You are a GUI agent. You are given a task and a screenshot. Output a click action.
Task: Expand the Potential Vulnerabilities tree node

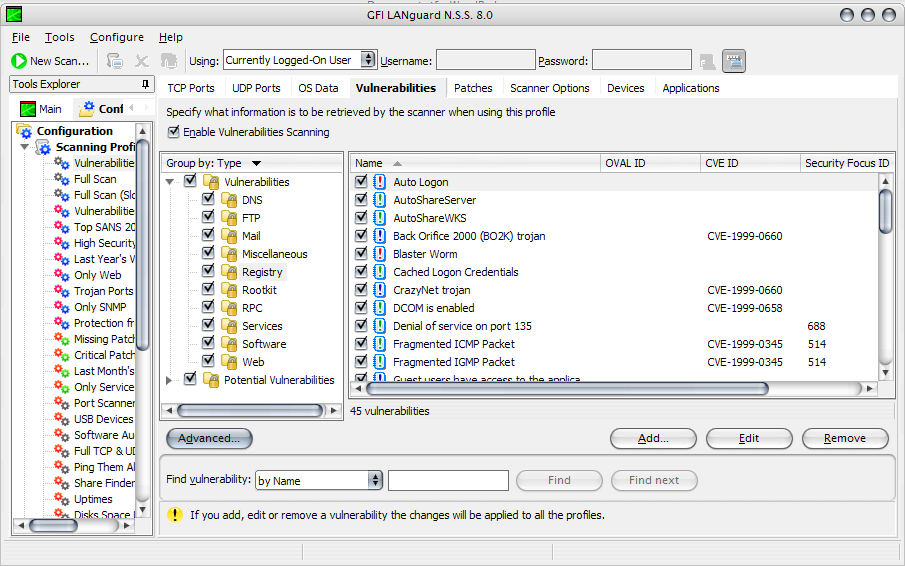coord(169,380)
